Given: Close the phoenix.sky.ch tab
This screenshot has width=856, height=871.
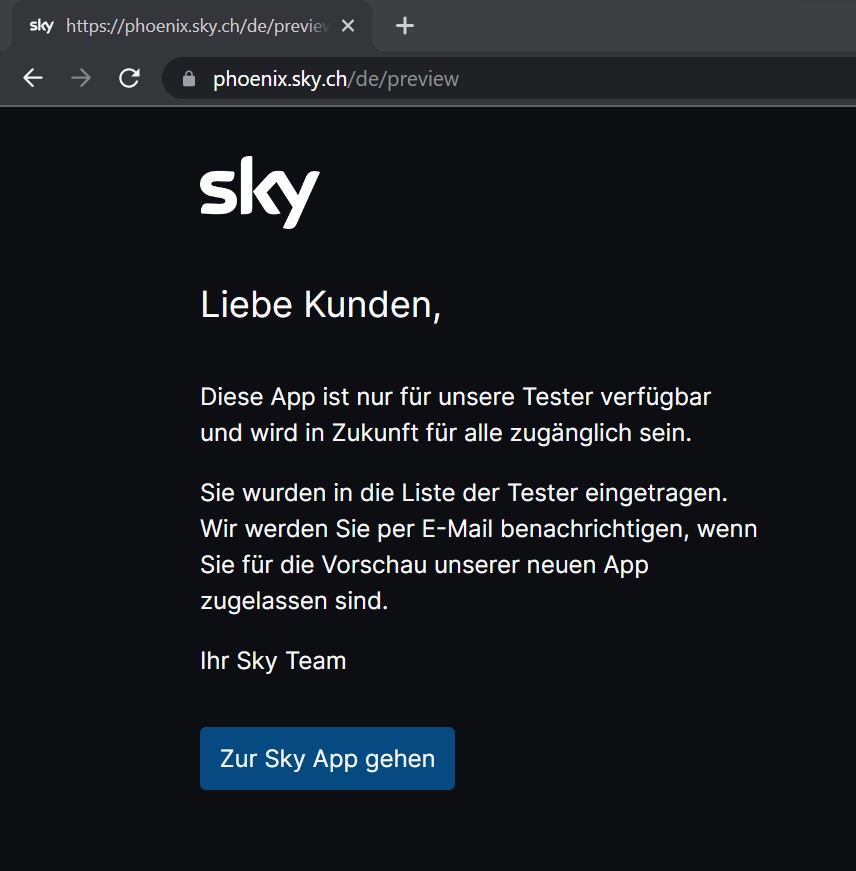Looking at the screenshot, I should coord(348,26).
